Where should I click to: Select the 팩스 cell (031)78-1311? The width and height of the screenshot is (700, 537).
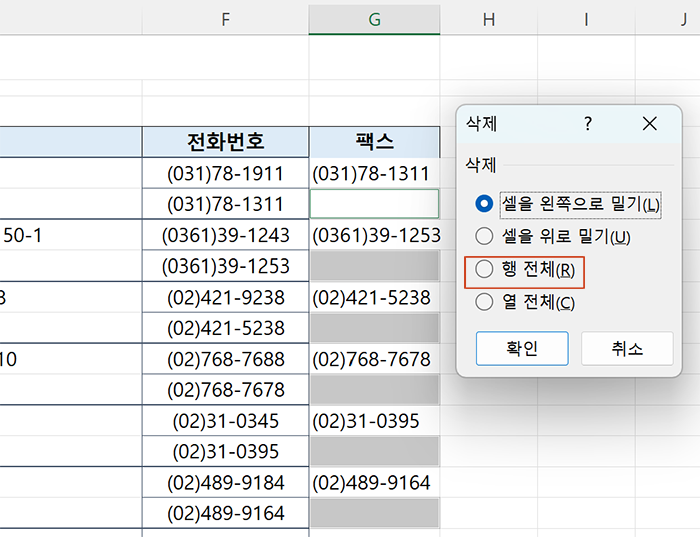pos(374,173)
